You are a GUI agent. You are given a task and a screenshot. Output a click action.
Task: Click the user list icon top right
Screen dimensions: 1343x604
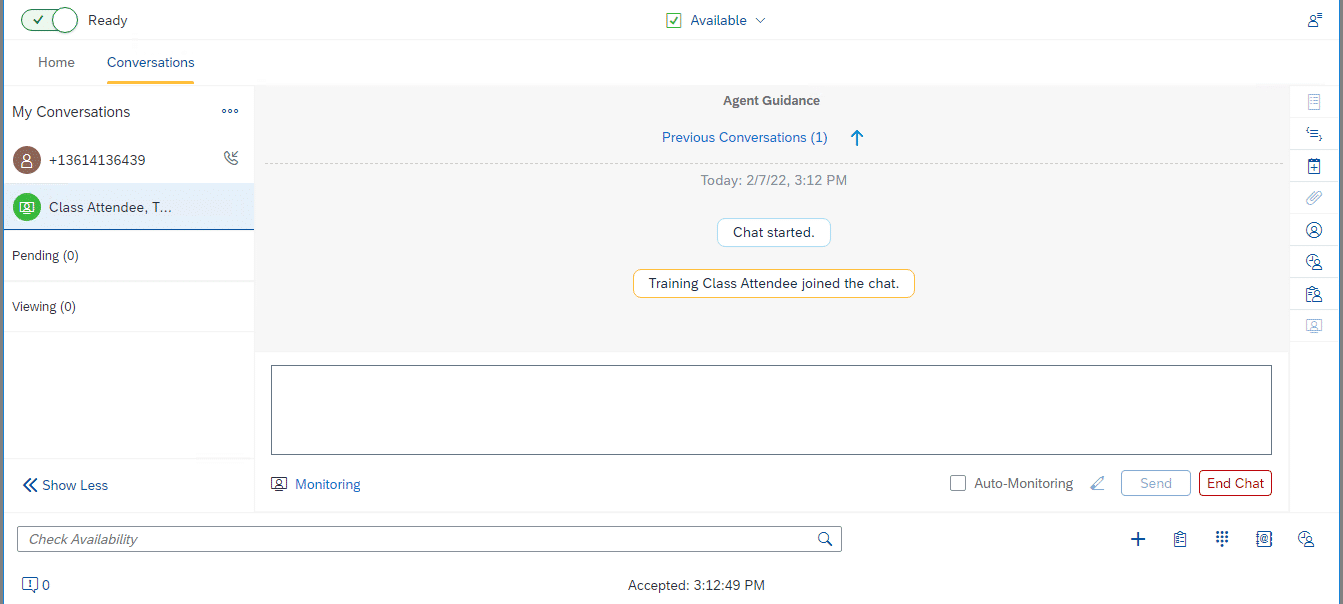1314,20
